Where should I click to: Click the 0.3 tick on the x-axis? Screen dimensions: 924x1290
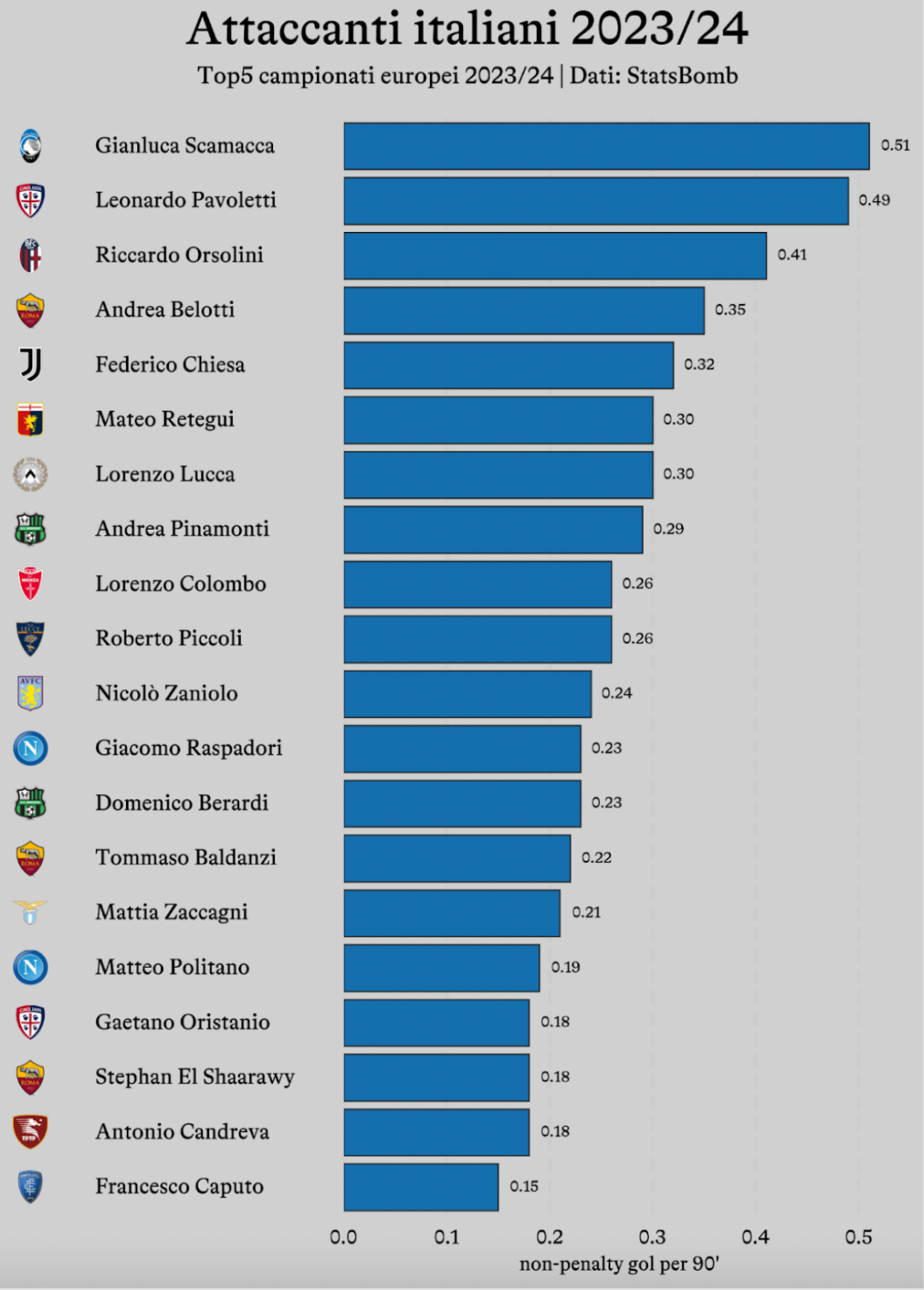tap(652, 1237)
